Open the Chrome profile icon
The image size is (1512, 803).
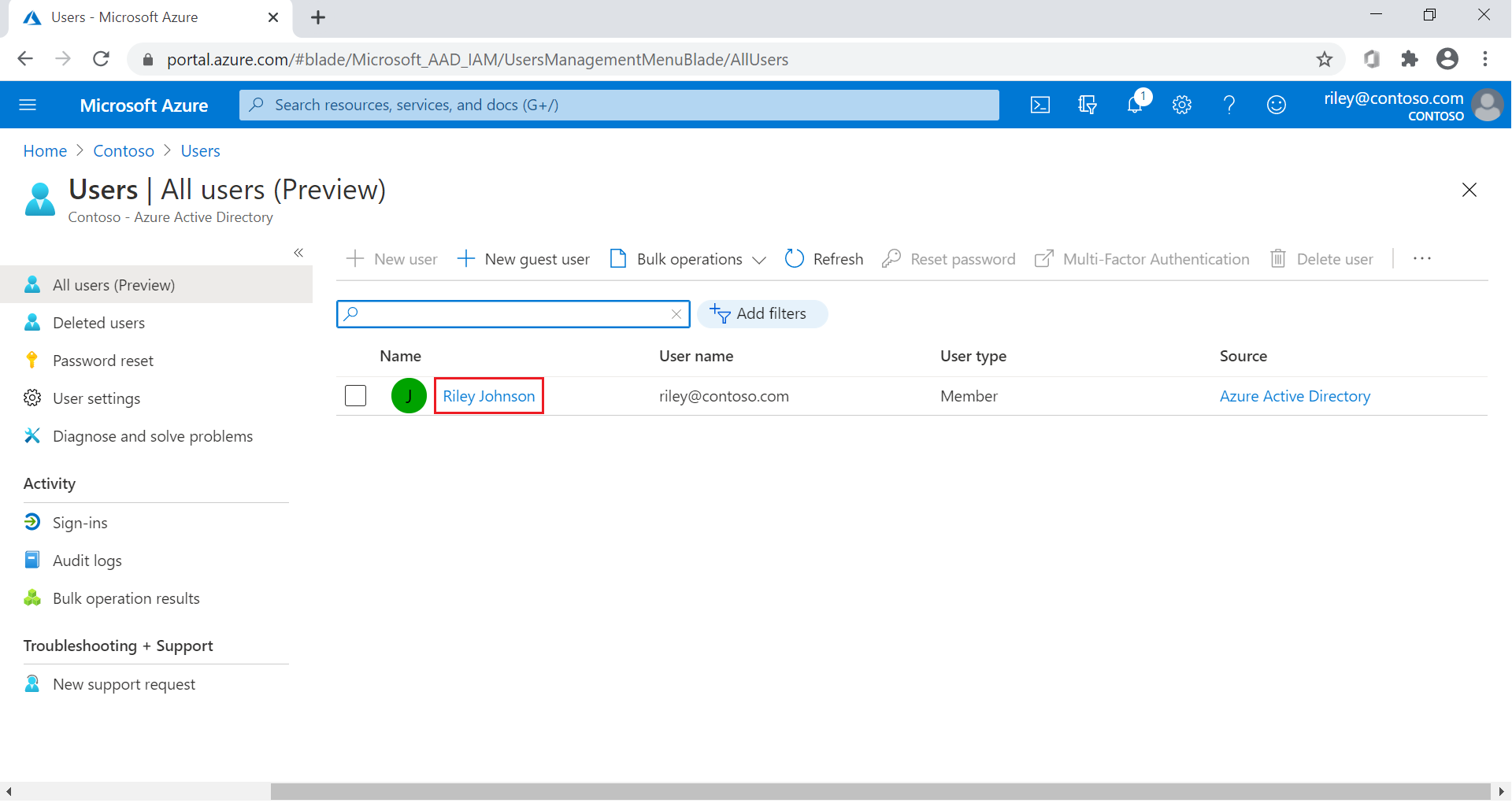pyautogui.click(x=1447, y=59)
